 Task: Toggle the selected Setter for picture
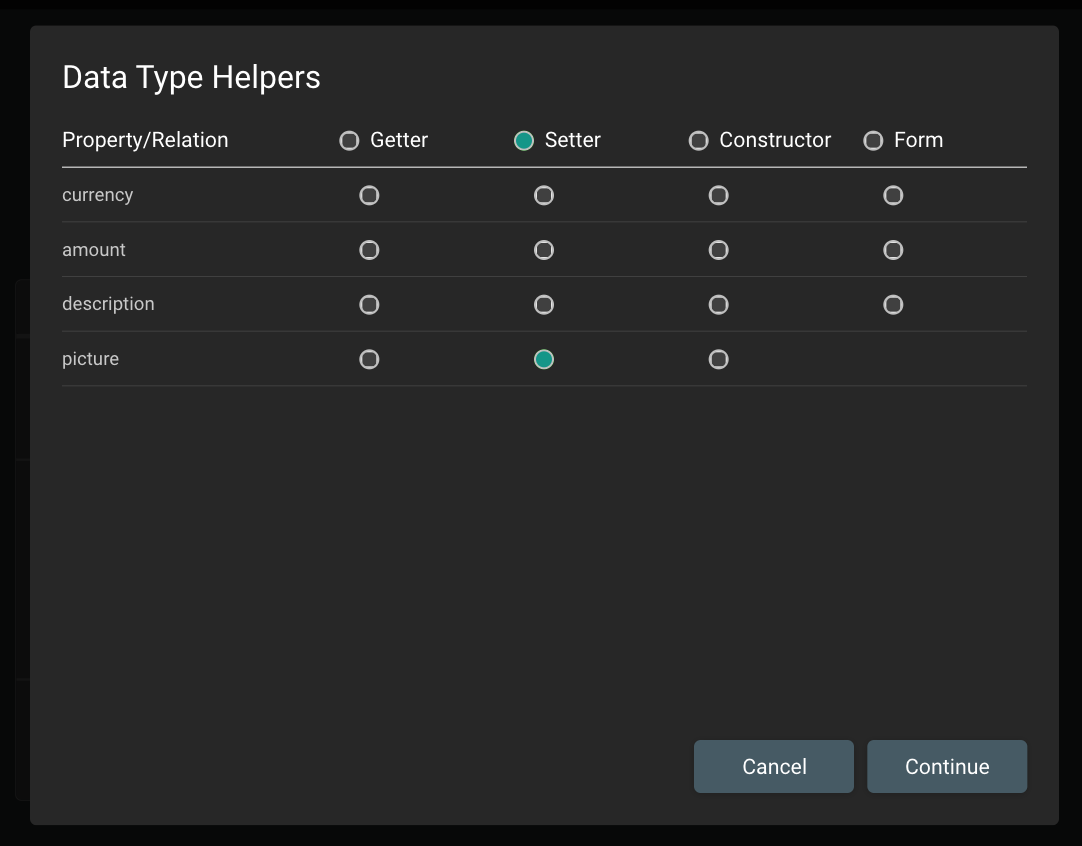click(544, 358)
